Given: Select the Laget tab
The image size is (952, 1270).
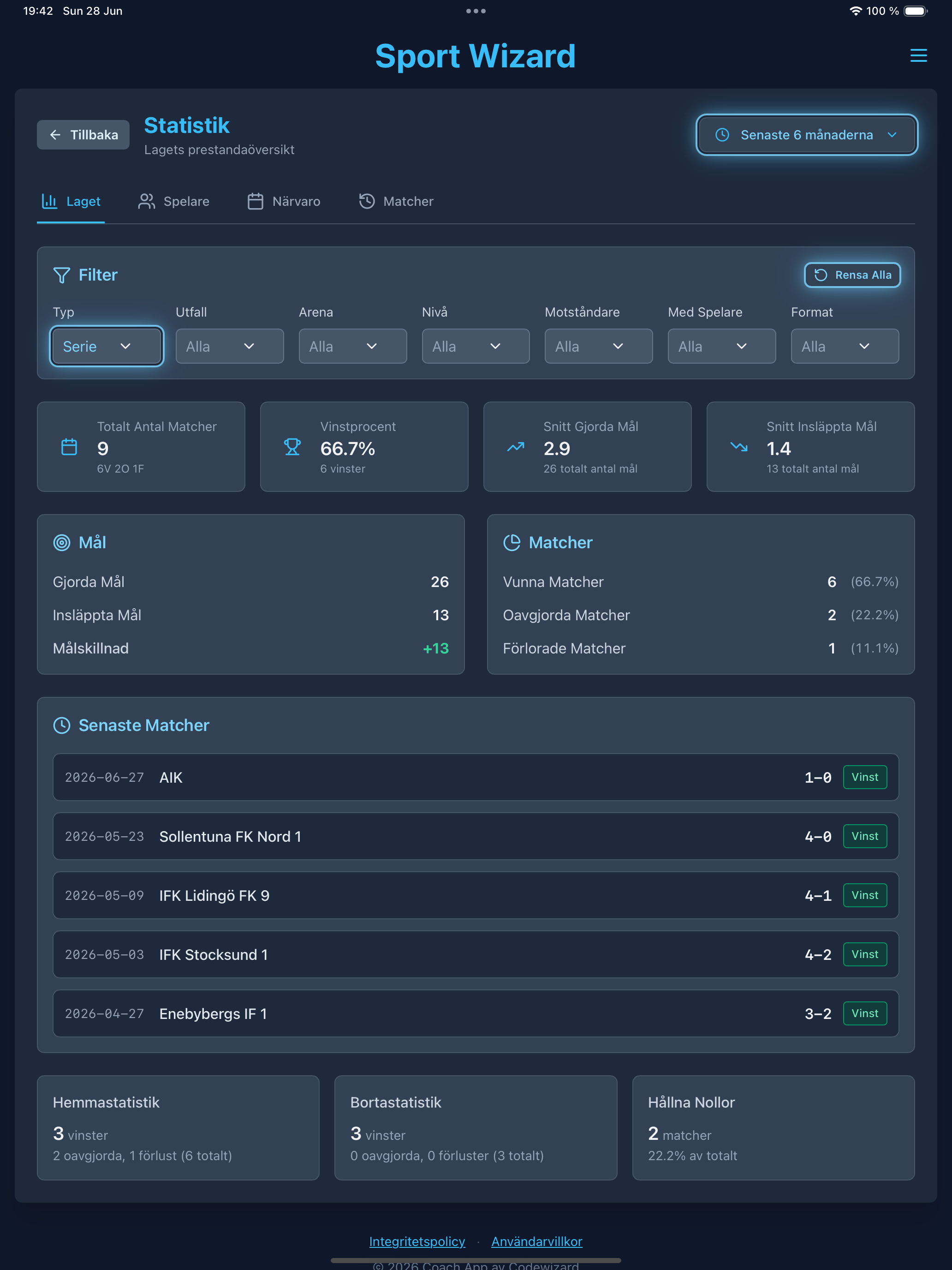Looking at the screenshot, I should (x=71, y=202).
